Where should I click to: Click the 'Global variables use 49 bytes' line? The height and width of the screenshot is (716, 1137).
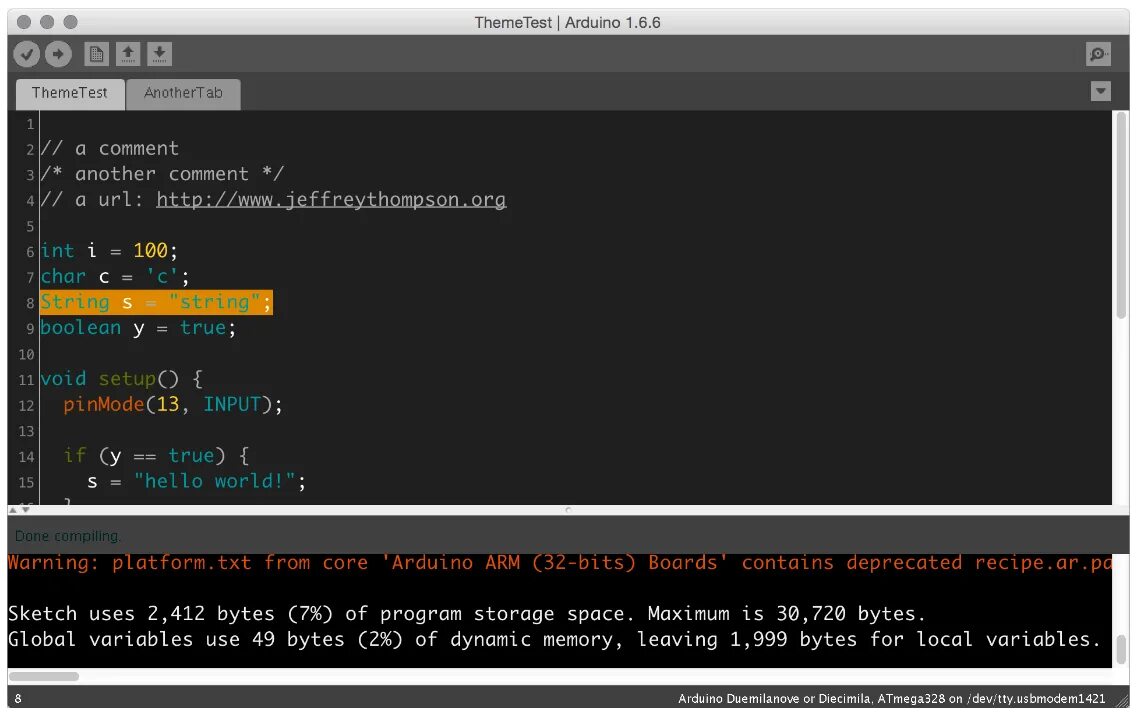pos(554,639)
